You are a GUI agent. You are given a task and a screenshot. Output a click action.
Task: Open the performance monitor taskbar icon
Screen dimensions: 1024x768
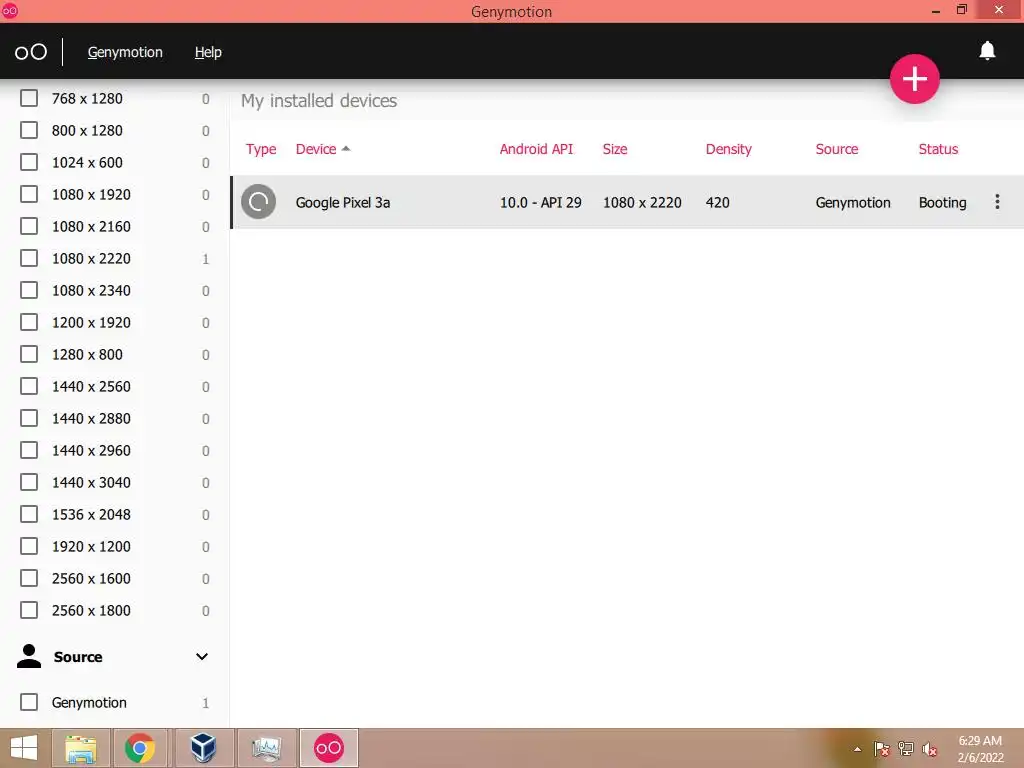tap(266, 748)
